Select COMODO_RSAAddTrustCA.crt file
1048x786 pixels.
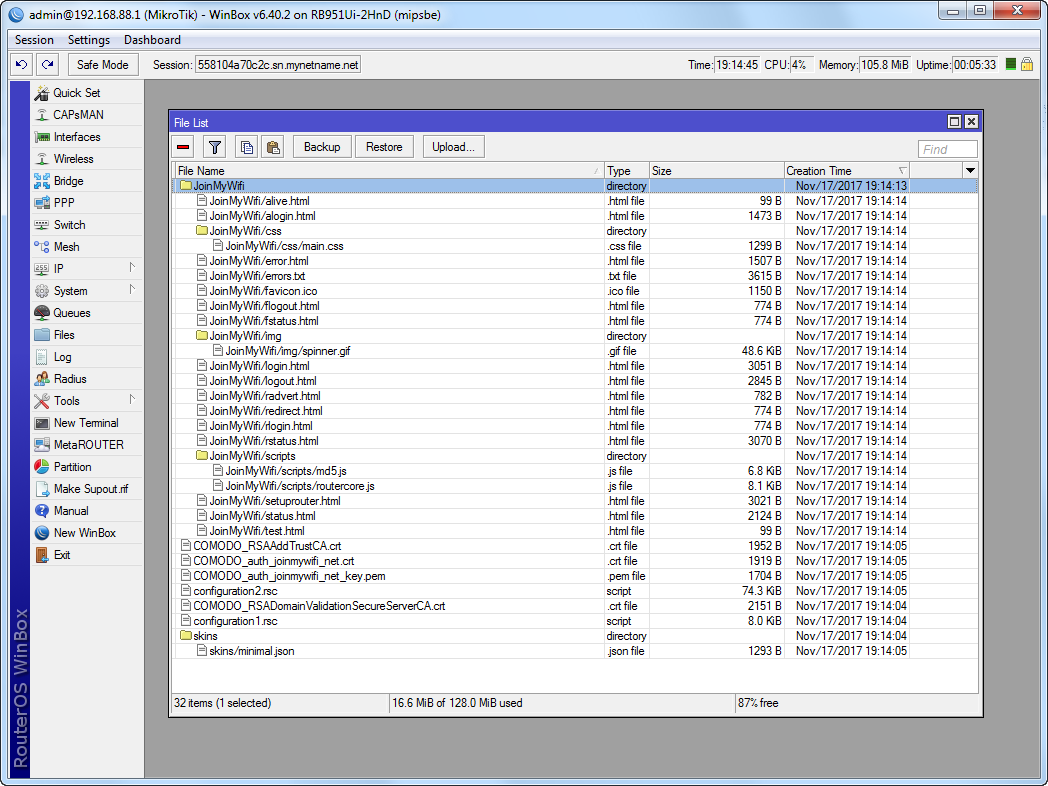(575, 546)
